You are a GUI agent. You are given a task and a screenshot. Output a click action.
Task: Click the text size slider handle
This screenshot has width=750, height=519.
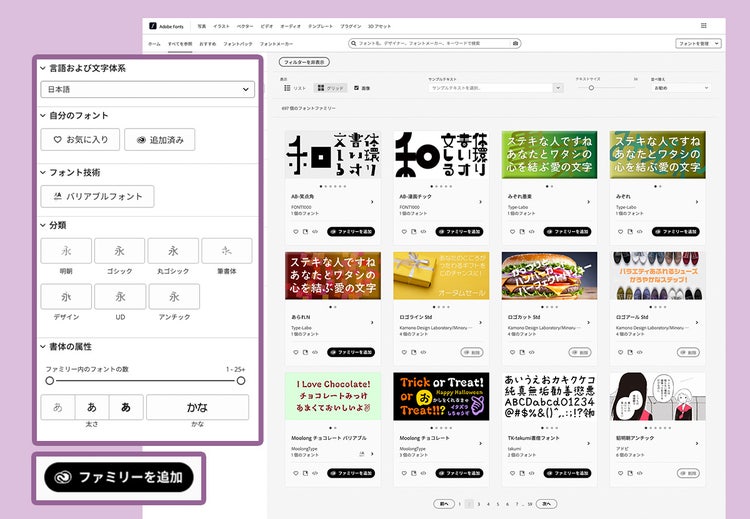point(591,88)
